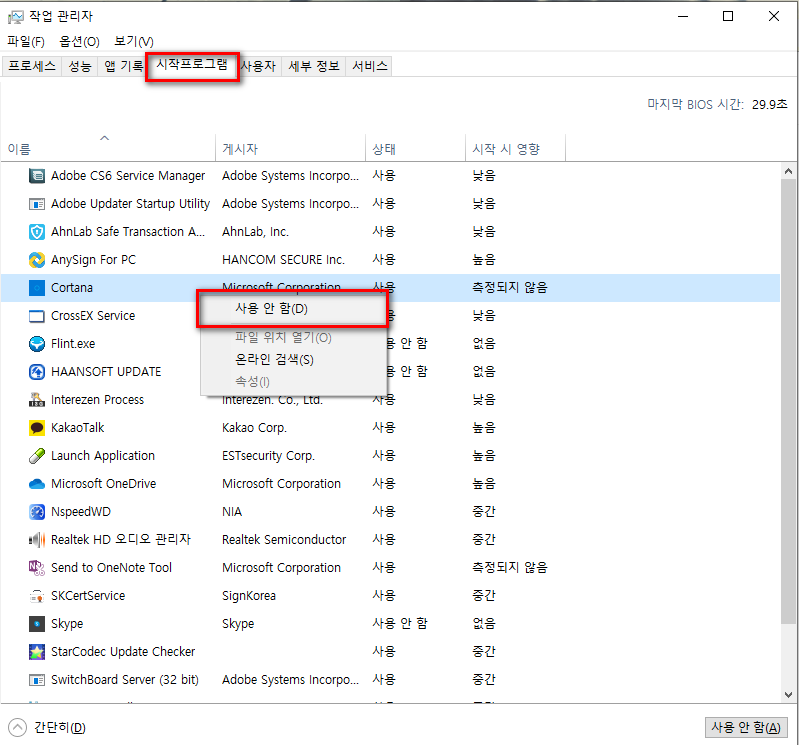Select the Microsoft OneDrive row name
The width and height of the screenshot is (799, 745).
pyautogui.click(x=103, y=484)
